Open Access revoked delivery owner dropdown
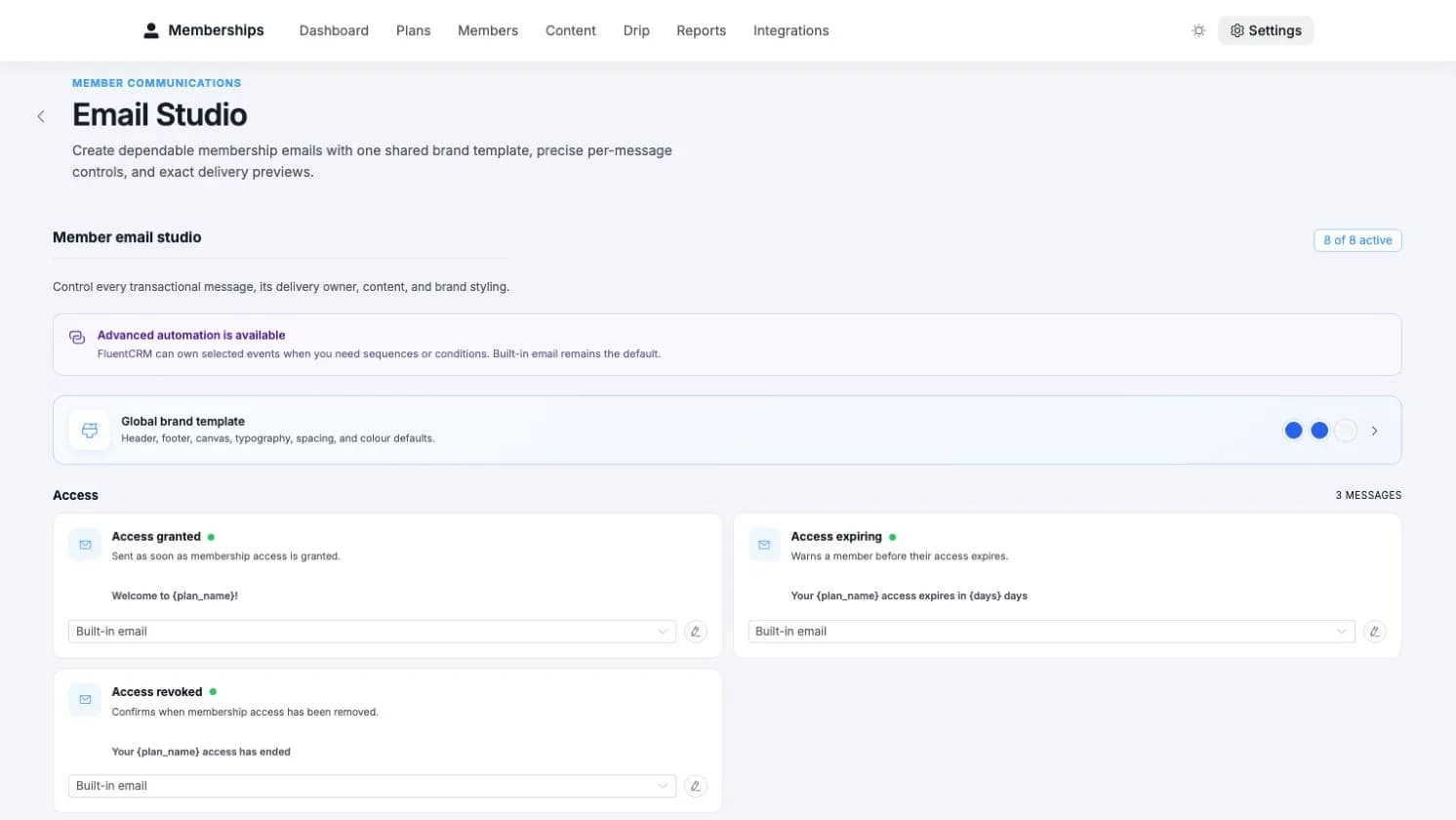This screenshot has height=820, width=1456. click(x=372, y=786)
